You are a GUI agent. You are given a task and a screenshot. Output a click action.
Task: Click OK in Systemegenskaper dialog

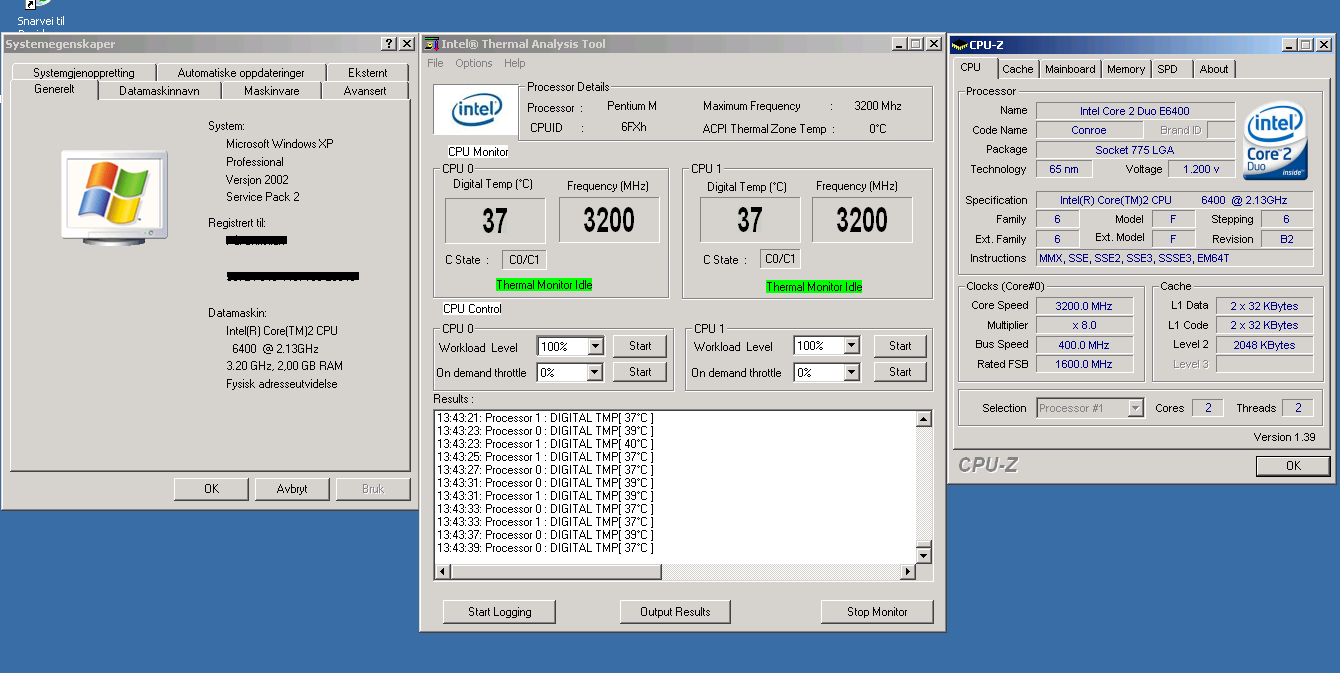tap(211, 489)
